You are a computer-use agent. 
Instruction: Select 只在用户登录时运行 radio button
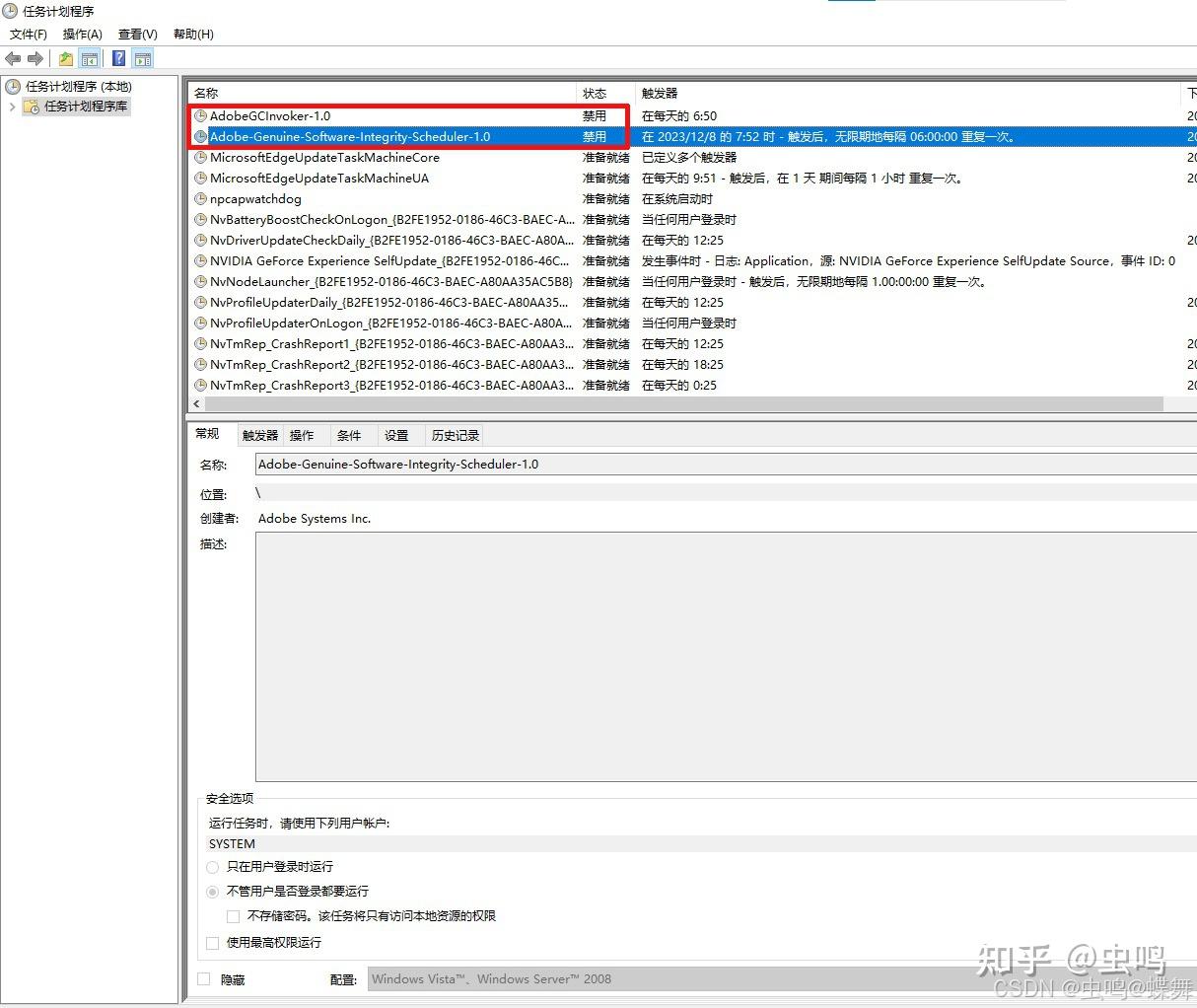(212, 867)
